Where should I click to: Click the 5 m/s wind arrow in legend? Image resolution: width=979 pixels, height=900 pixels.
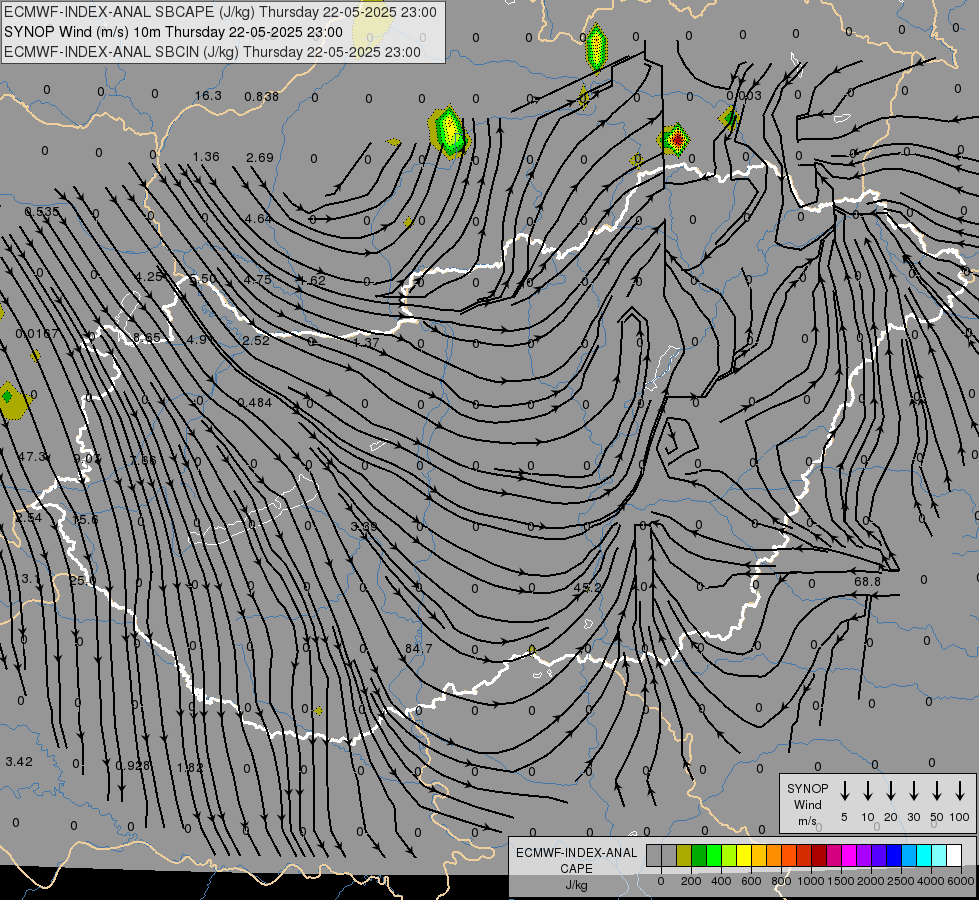coord(845,791)
